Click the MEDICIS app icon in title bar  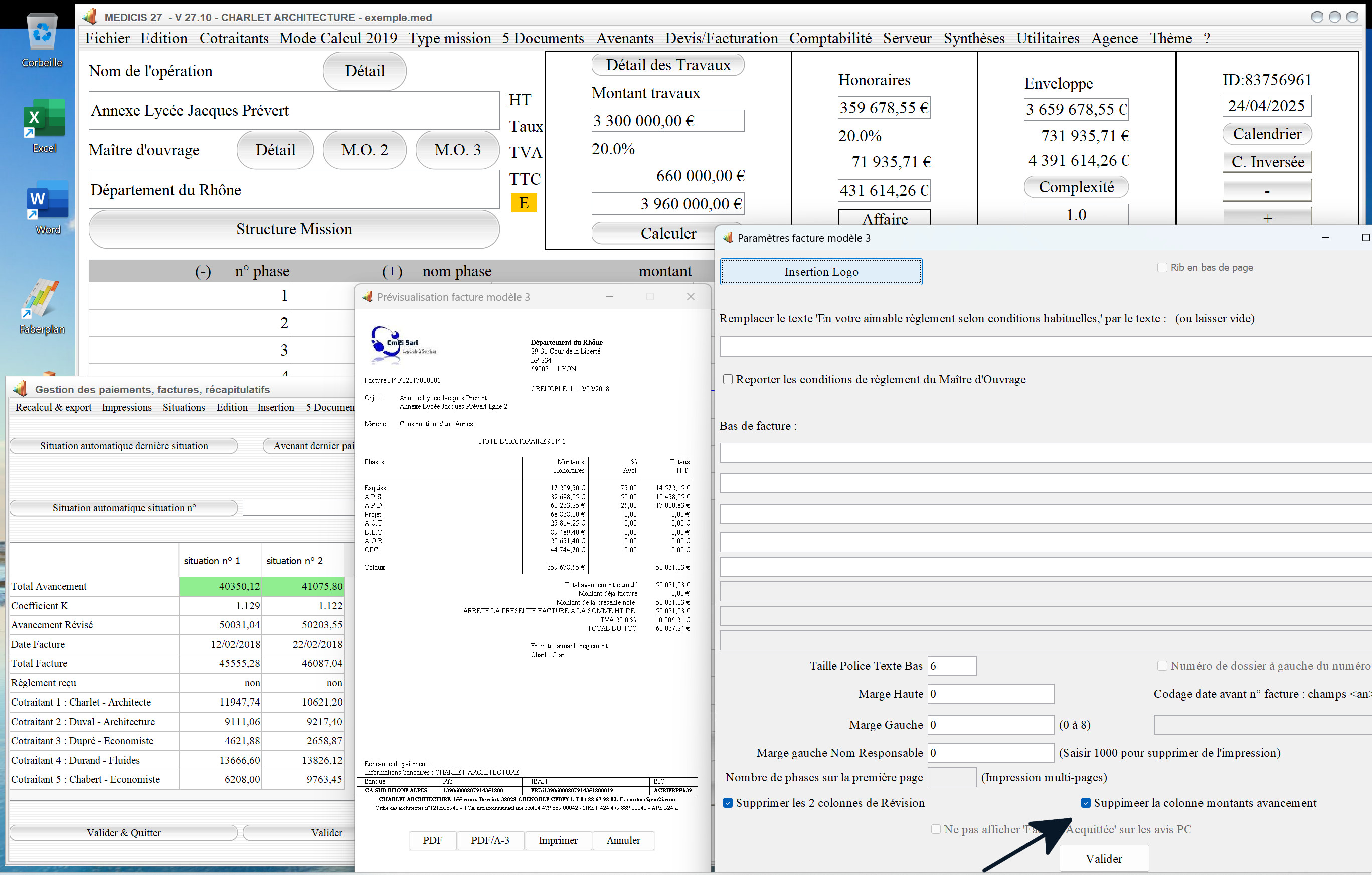pyautogui.click(x=90, y=17)
